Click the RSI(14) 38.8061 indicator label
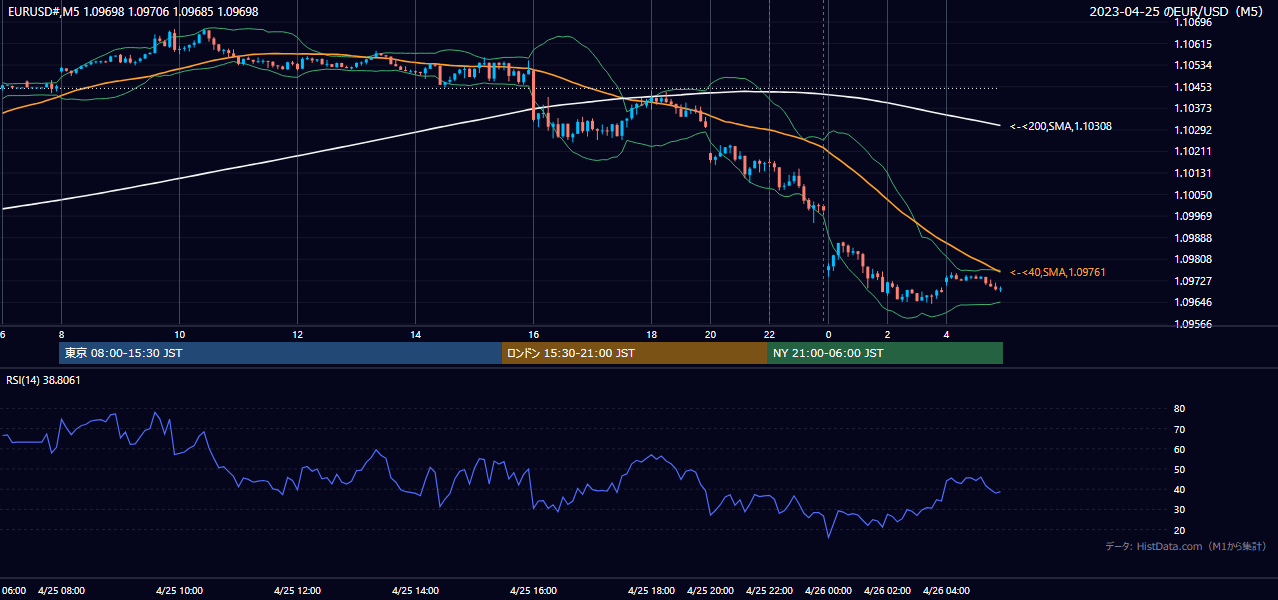 43,380
